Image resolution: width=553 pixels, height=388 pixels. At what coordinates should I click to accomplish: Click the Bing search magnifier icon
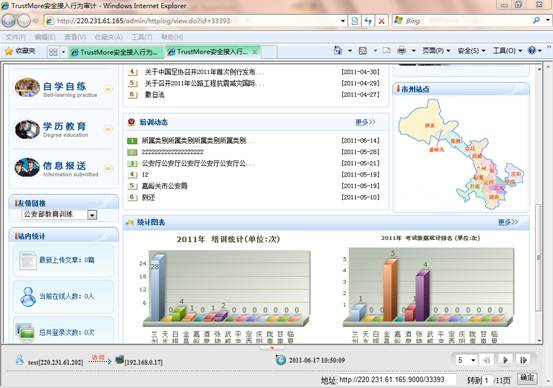click(536, 20)
